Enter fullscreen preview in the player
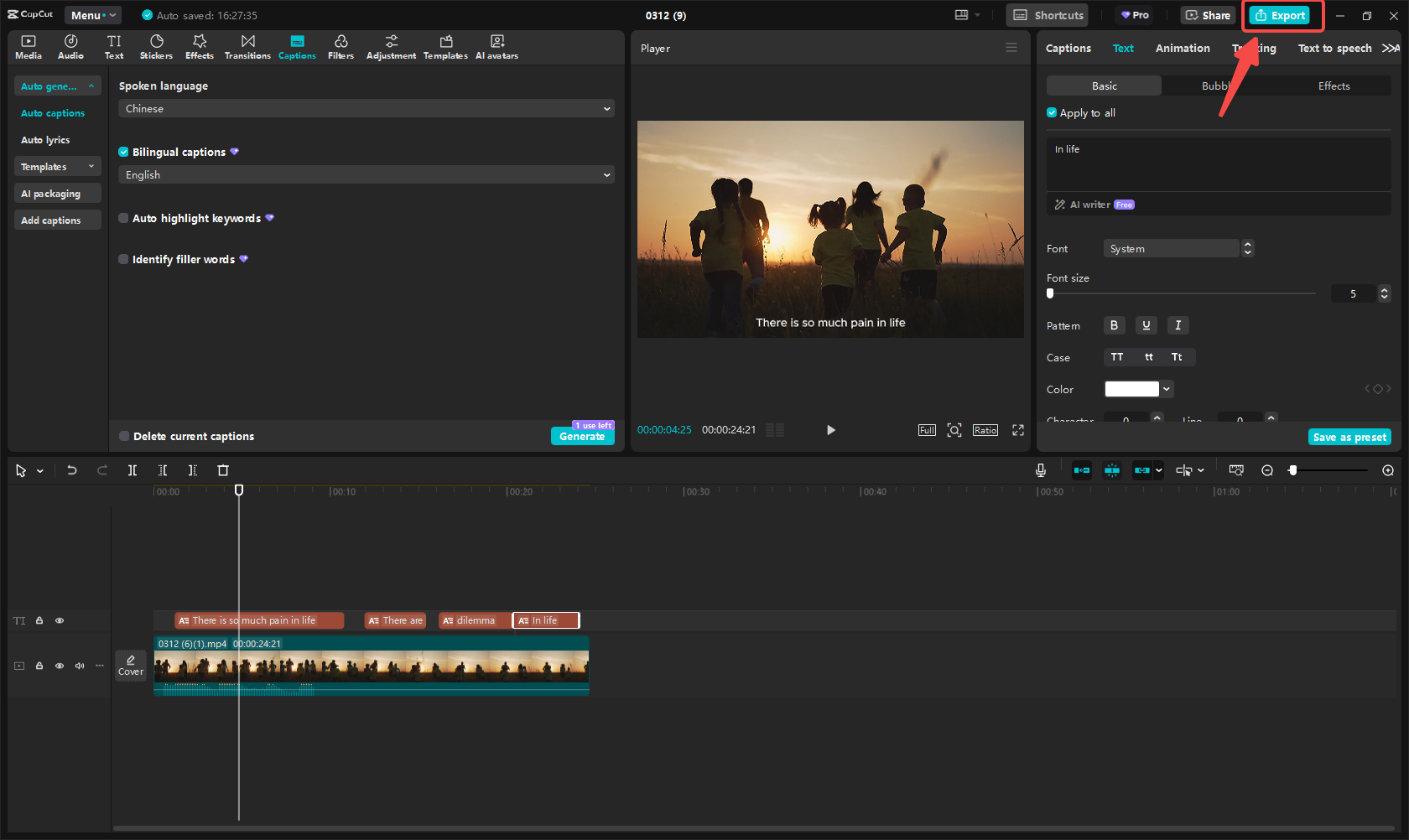Image resolution: width=1409 pixels, height=840 pixels. [x=1018, y=430]
